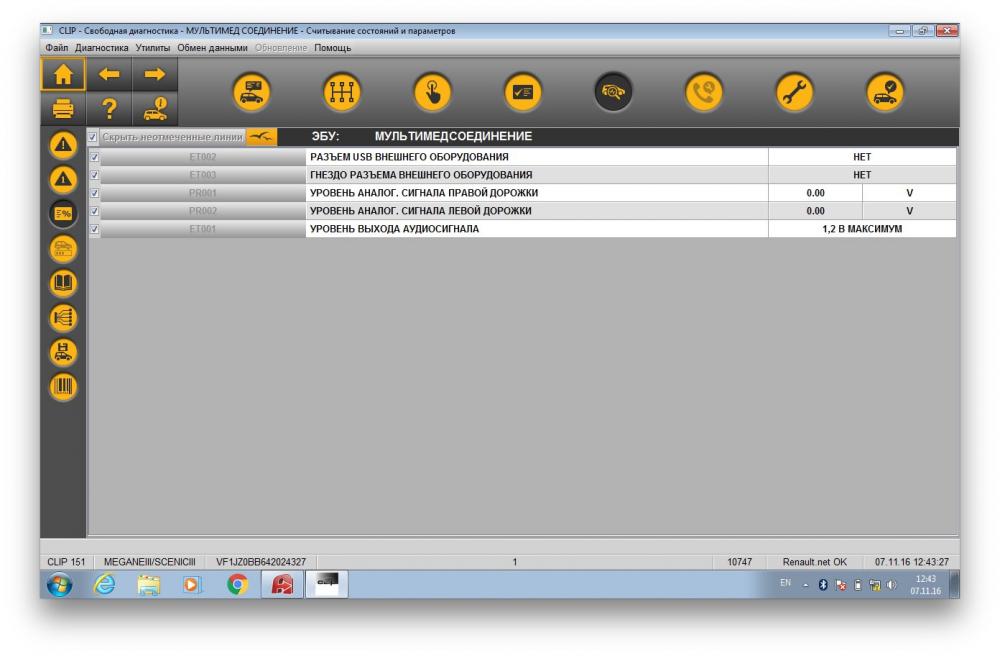Open the Windows Start button
1000x656 pixels.
[60, 585]
